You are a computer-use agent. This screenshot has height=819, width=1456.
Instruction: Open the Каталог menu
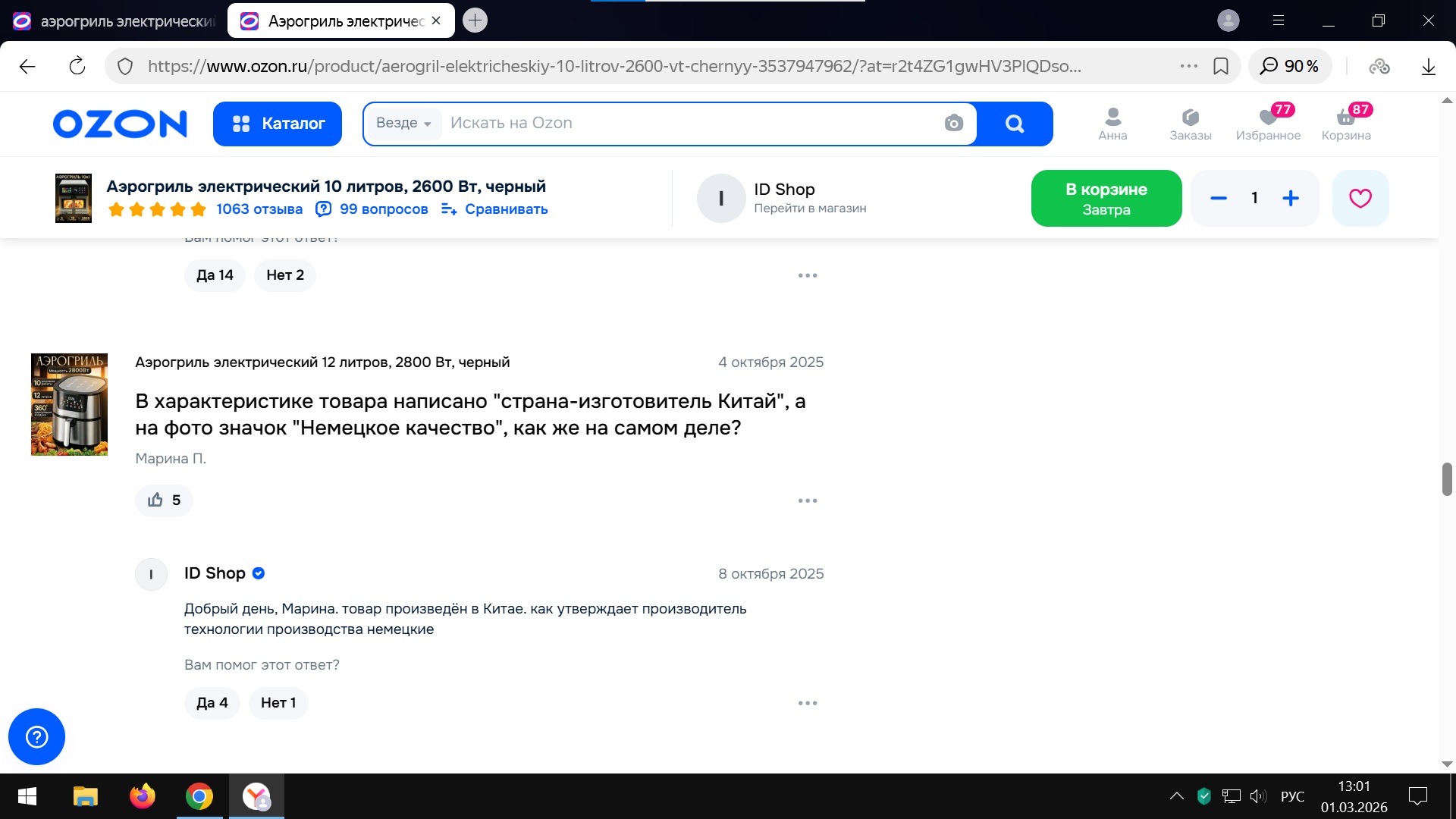click(x=278, y=124)
